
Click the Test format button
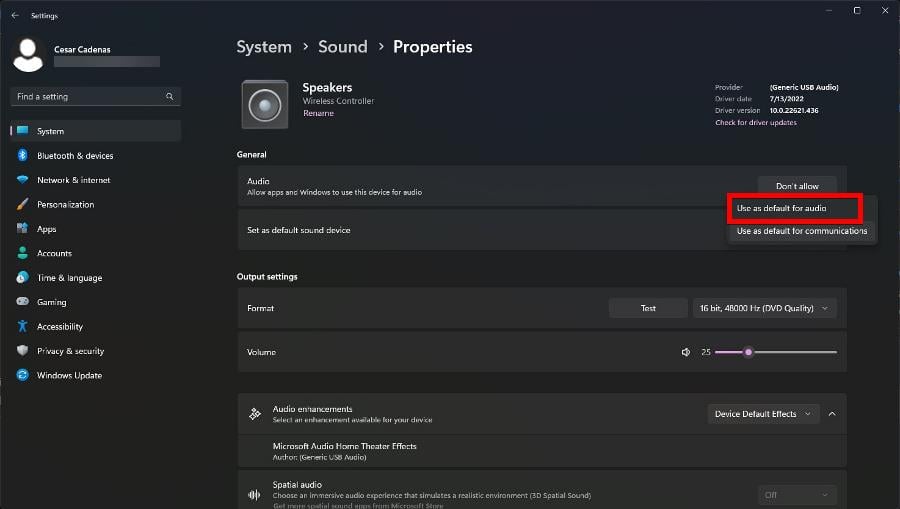648,308
